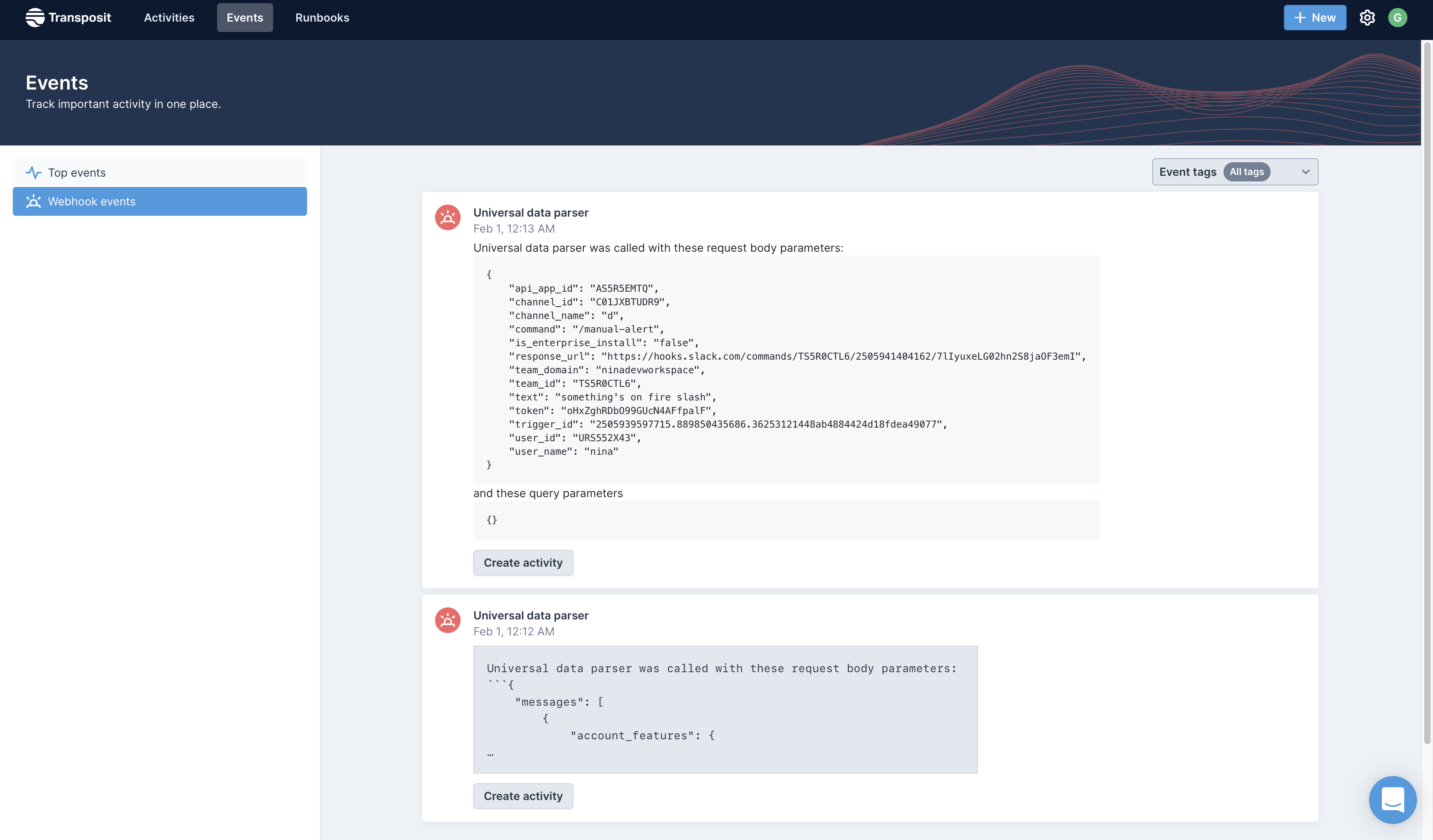Image resolution: width=1433 pixels, height=840 pixels.
Task: Click the Webhook events siren icon
Action: point(34,202)
